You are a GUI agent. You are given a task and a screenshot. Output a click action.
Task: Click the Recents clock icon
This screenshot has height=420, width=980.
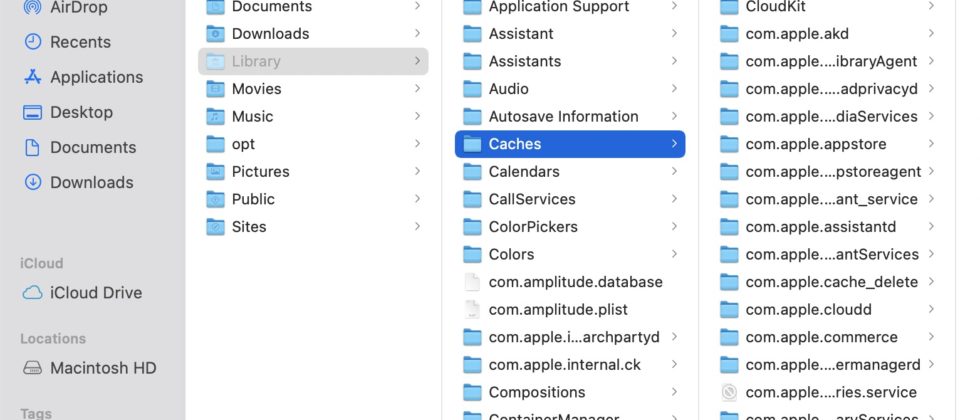(x=33, y=42)
